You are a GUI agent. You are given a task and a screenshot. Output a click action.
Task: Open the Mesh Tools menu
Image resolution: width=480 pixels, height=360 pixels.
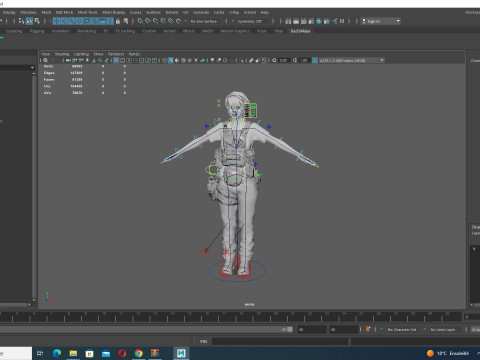pyautogui.click(x=87, y=12)
